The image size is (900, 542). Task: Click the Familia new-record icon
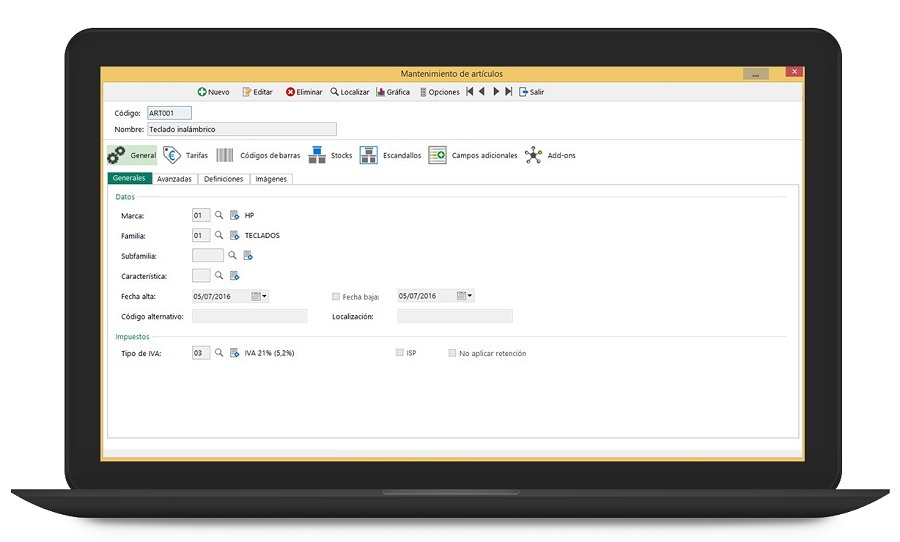(x=234, y=235)
